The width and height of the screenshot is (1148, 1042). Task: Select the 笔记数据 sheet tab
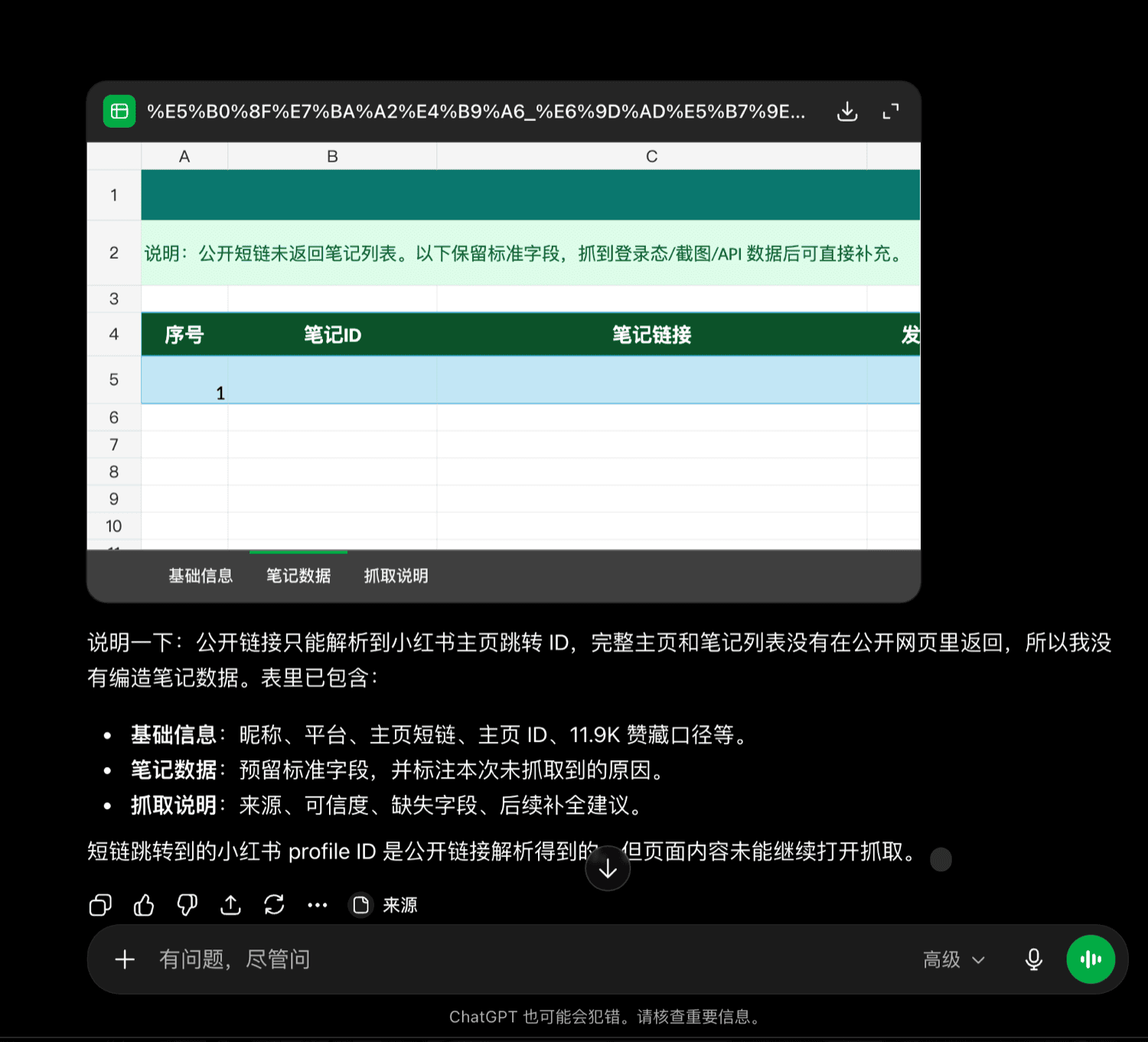click(298, 576)
